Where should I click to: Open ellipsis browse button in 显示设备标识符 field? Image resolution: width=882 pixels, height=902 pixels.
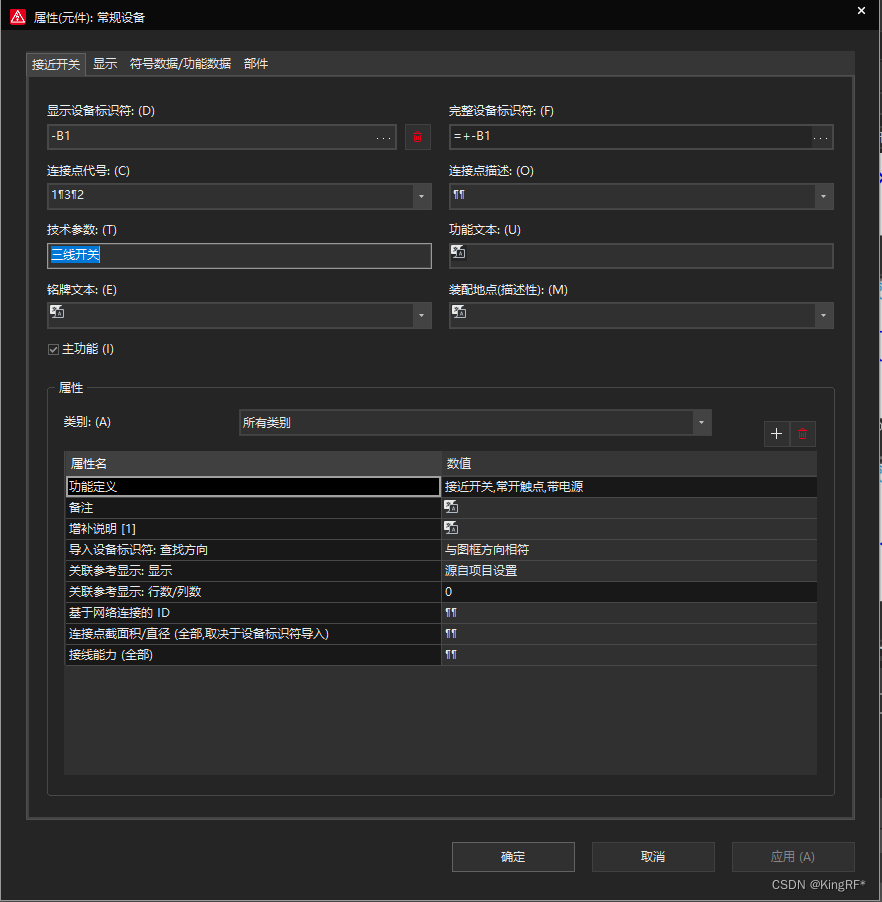(x=384, y=137)
